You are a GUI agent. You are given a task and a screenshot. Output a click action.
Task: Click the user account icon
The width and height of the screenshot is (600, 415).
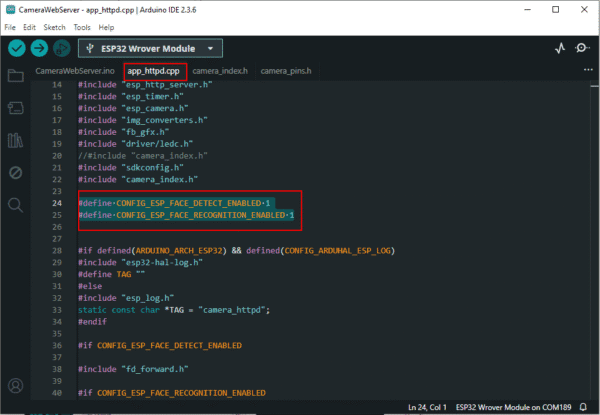[x=15, y=385]
